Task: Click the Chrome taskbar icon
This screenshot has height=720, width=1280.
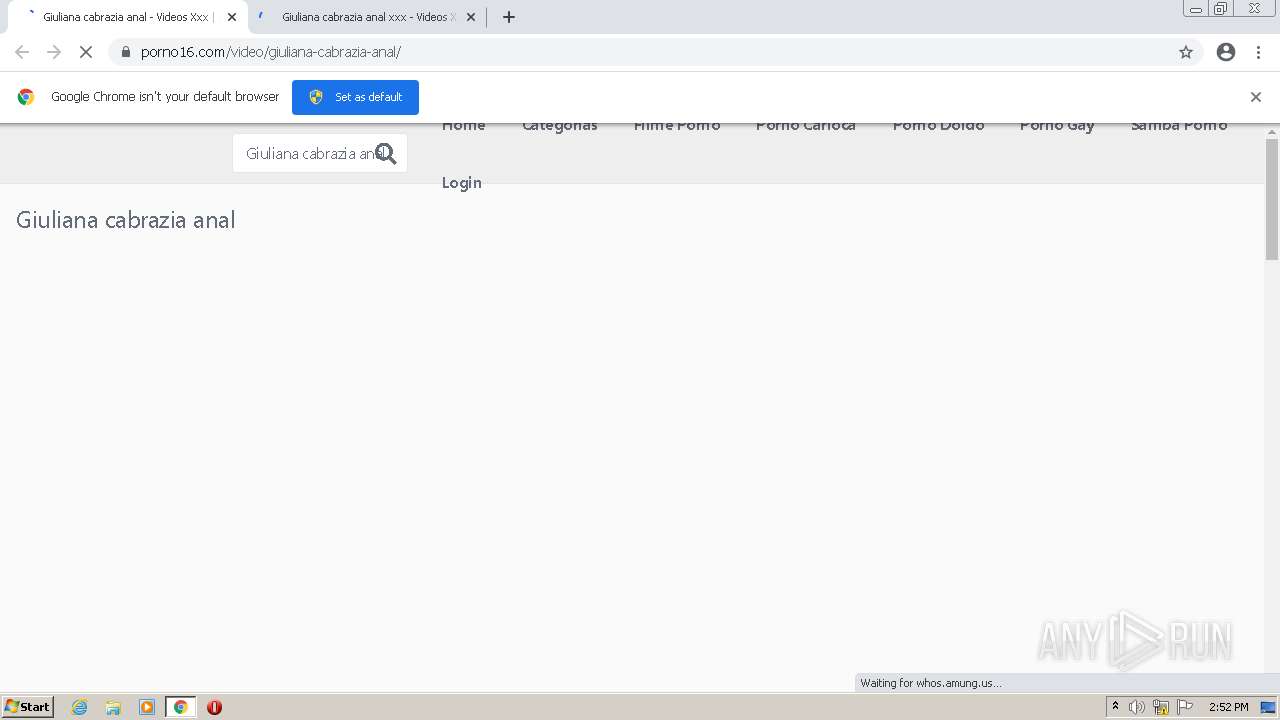Action: point(181,707)
